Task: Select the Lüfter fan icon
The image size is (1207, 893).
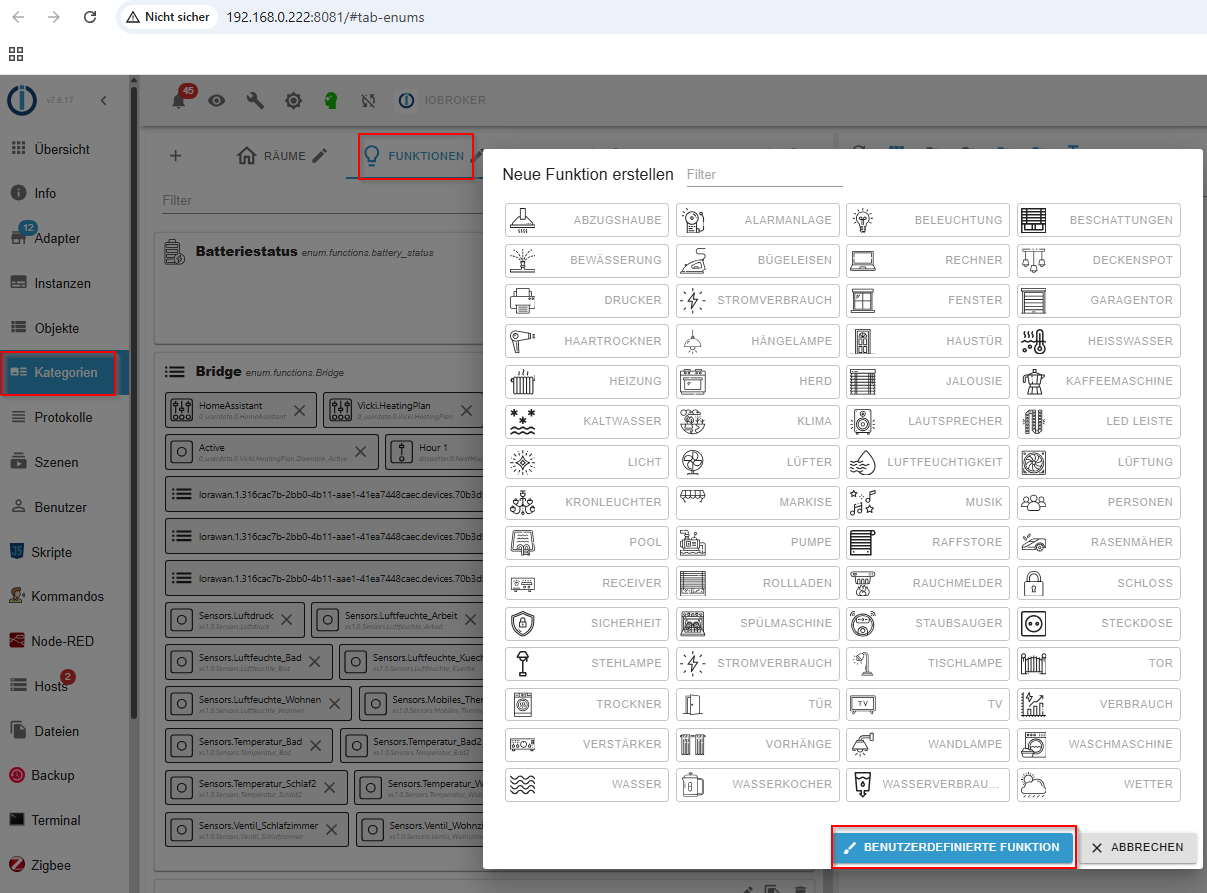Action: pyautogui.click(x=692, y=462)
